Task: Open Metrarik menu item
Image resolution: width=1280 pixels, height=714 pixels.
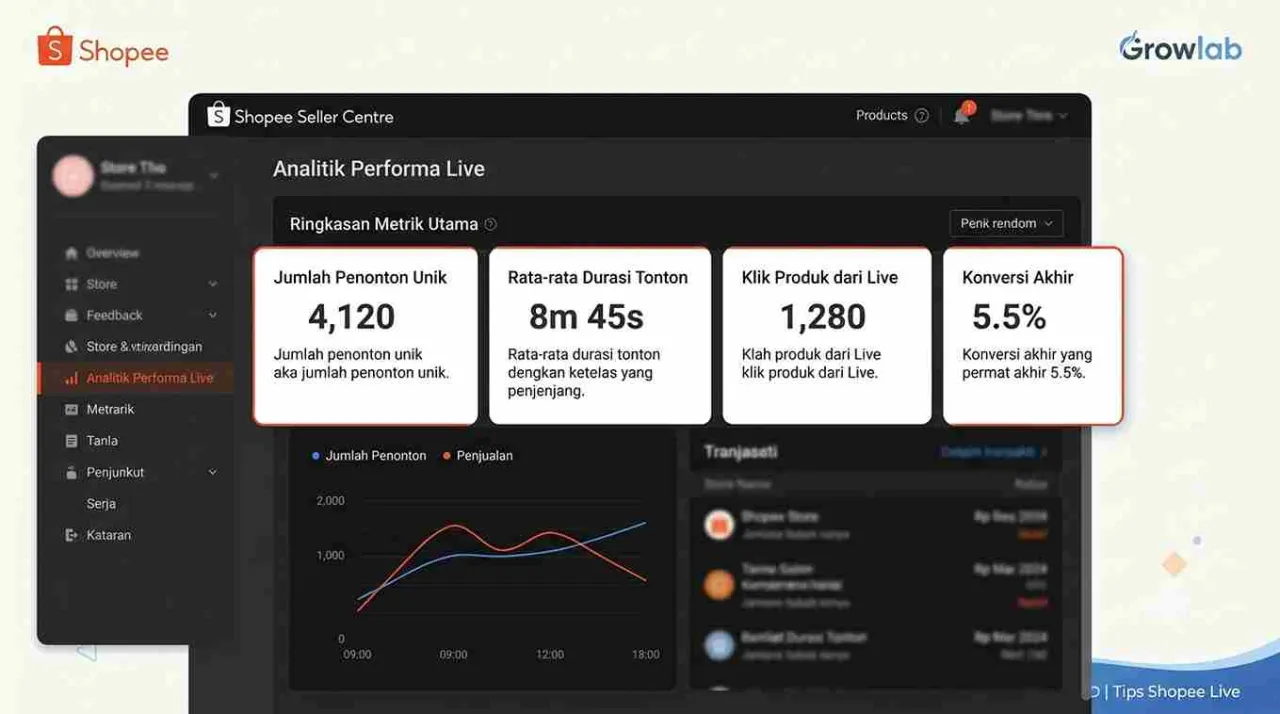Action: (110, 409)
